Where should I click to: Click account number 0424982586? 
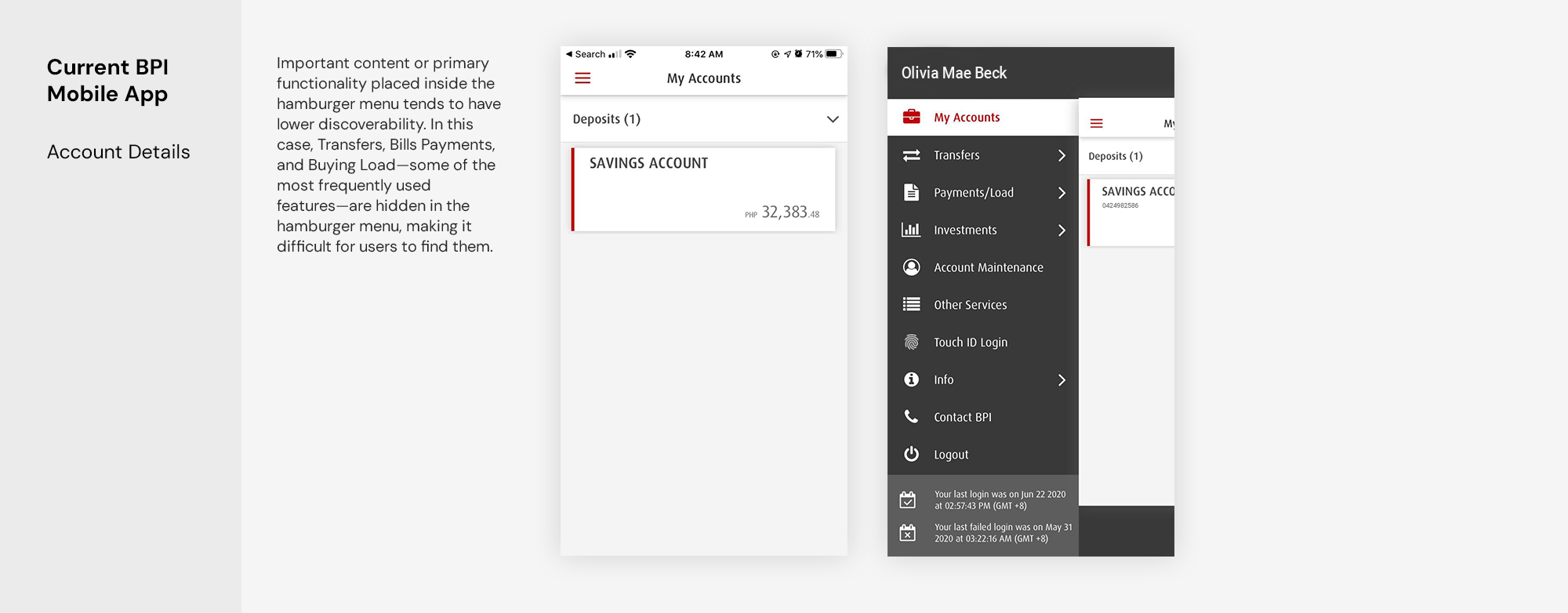pyautogui.click(x=1120, y=205)
